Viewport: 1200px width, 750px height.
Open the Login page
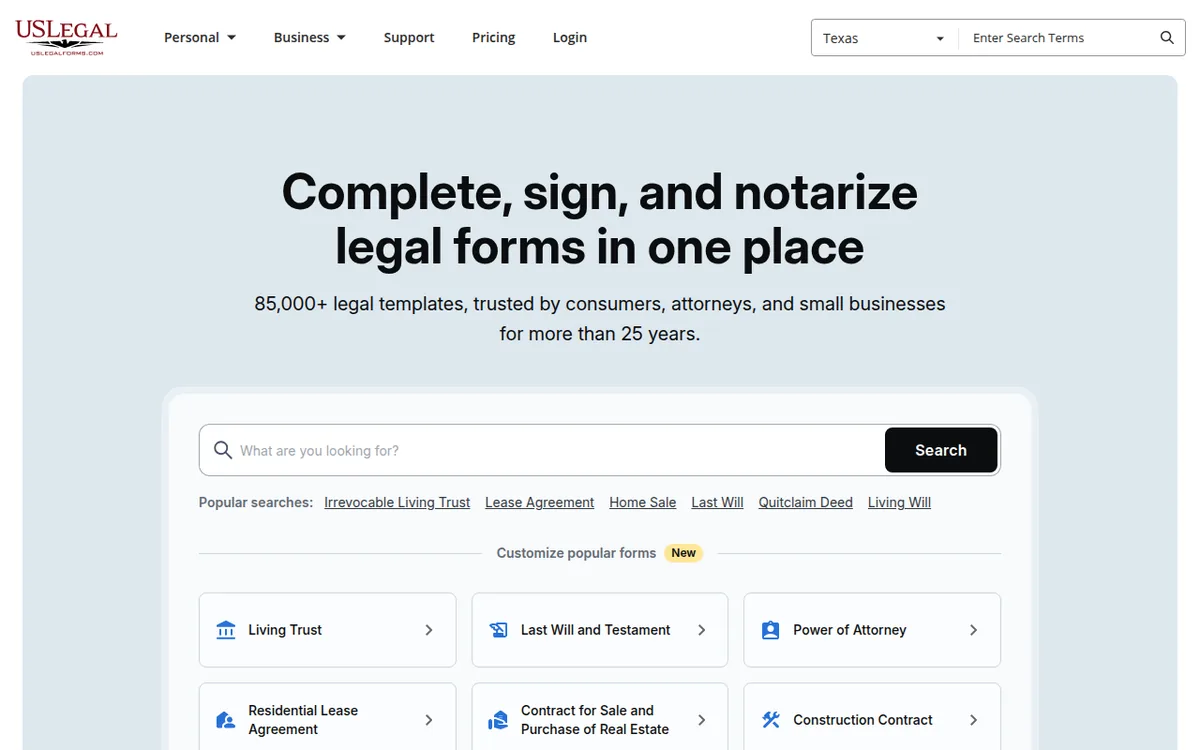point(570,37)
